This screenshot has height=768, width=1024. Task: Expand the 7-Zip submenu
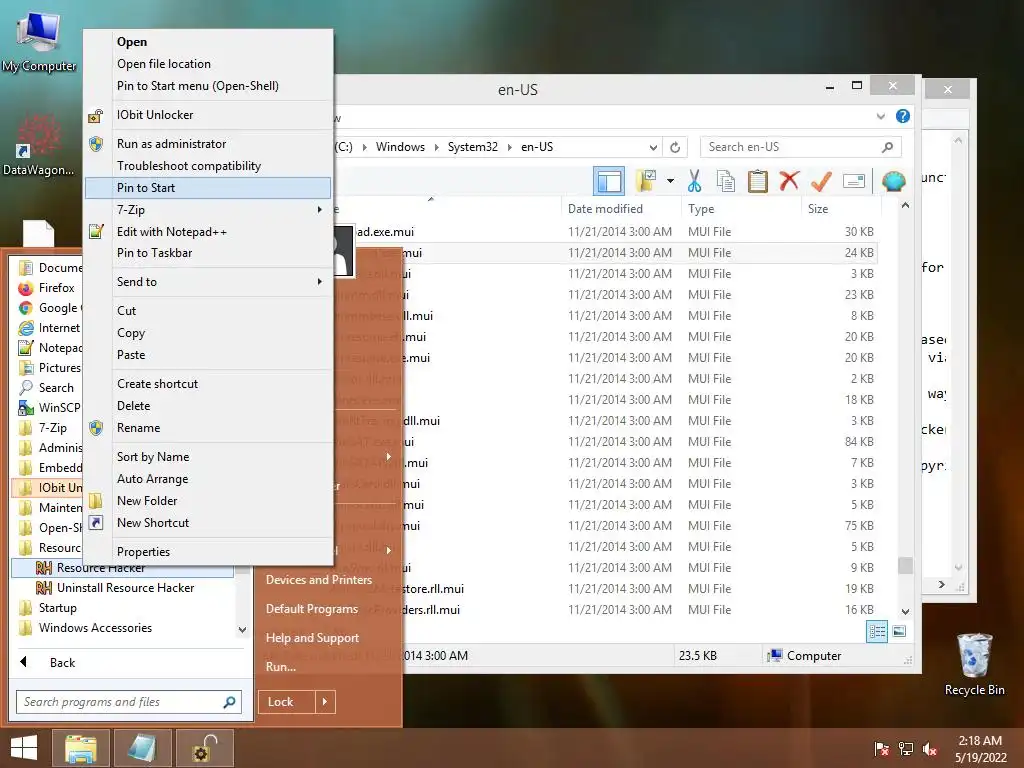[208, 210]
